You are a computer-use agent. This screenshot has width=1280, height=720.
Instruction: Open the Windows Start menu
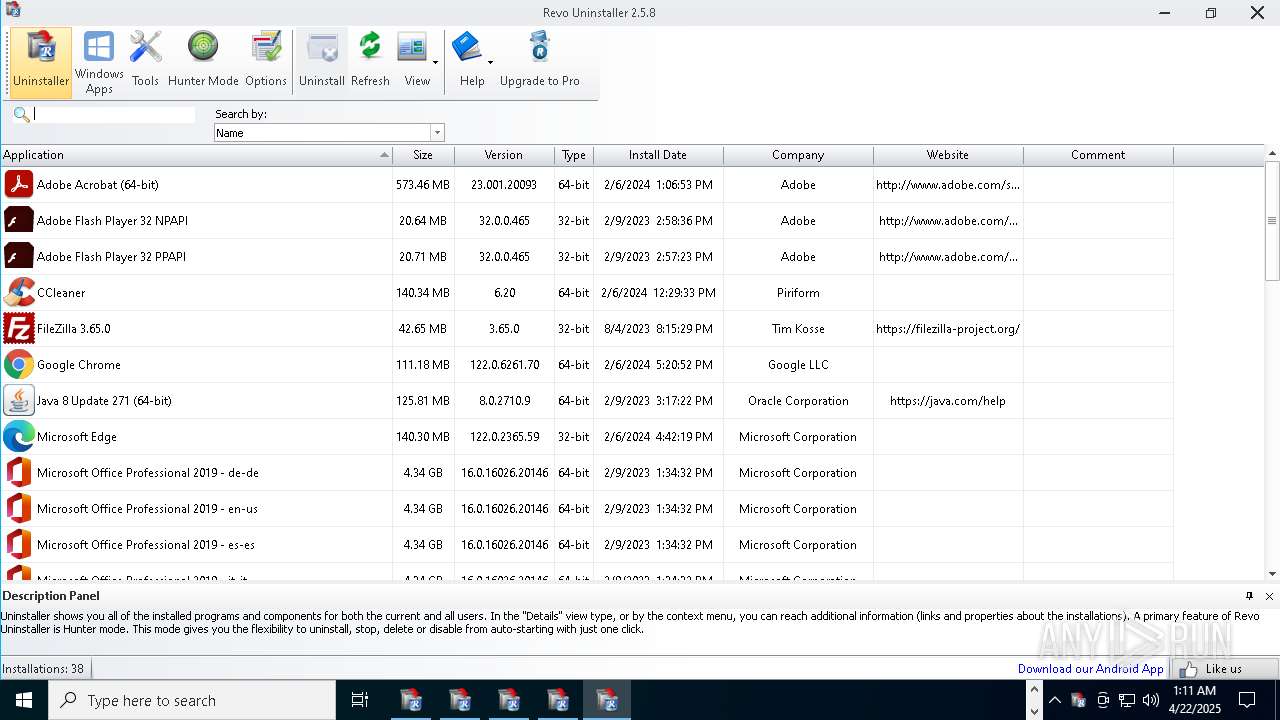tap(24, 700)
